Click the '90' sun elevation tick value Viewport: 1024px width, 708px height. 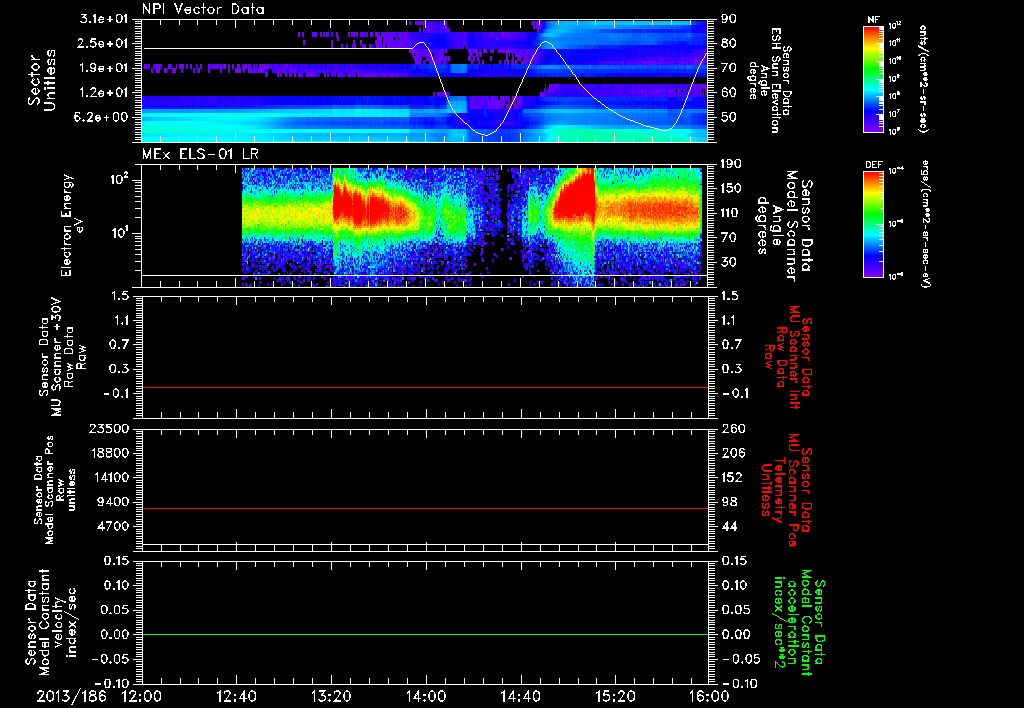[x=729, y=19]
